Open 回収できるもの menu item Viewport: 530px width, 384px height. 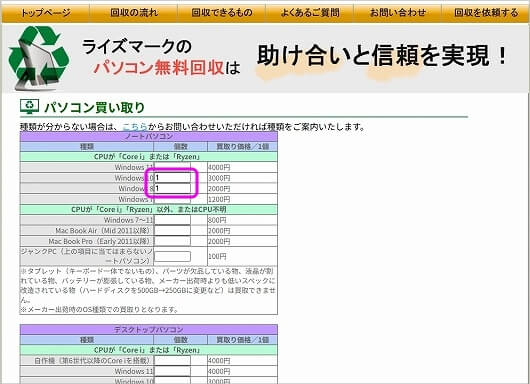click(x=222, y=13)
